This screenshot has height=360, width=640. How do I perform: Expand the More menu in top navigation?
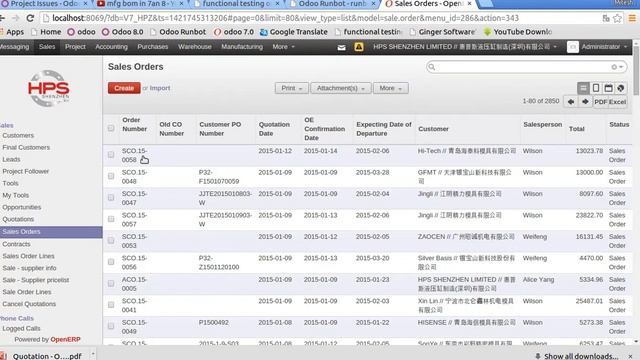[x=283, y=47]
